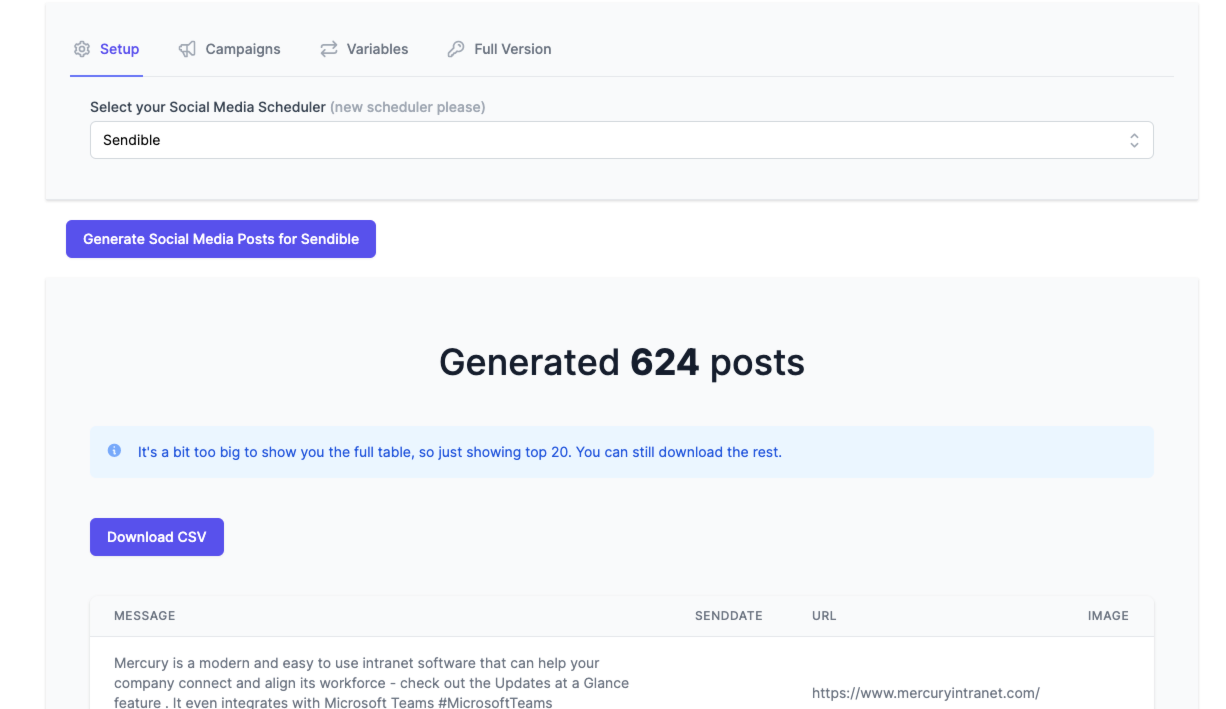Click the swap arrows icon beside Variables
The image size is (1226, 709).
329,49
